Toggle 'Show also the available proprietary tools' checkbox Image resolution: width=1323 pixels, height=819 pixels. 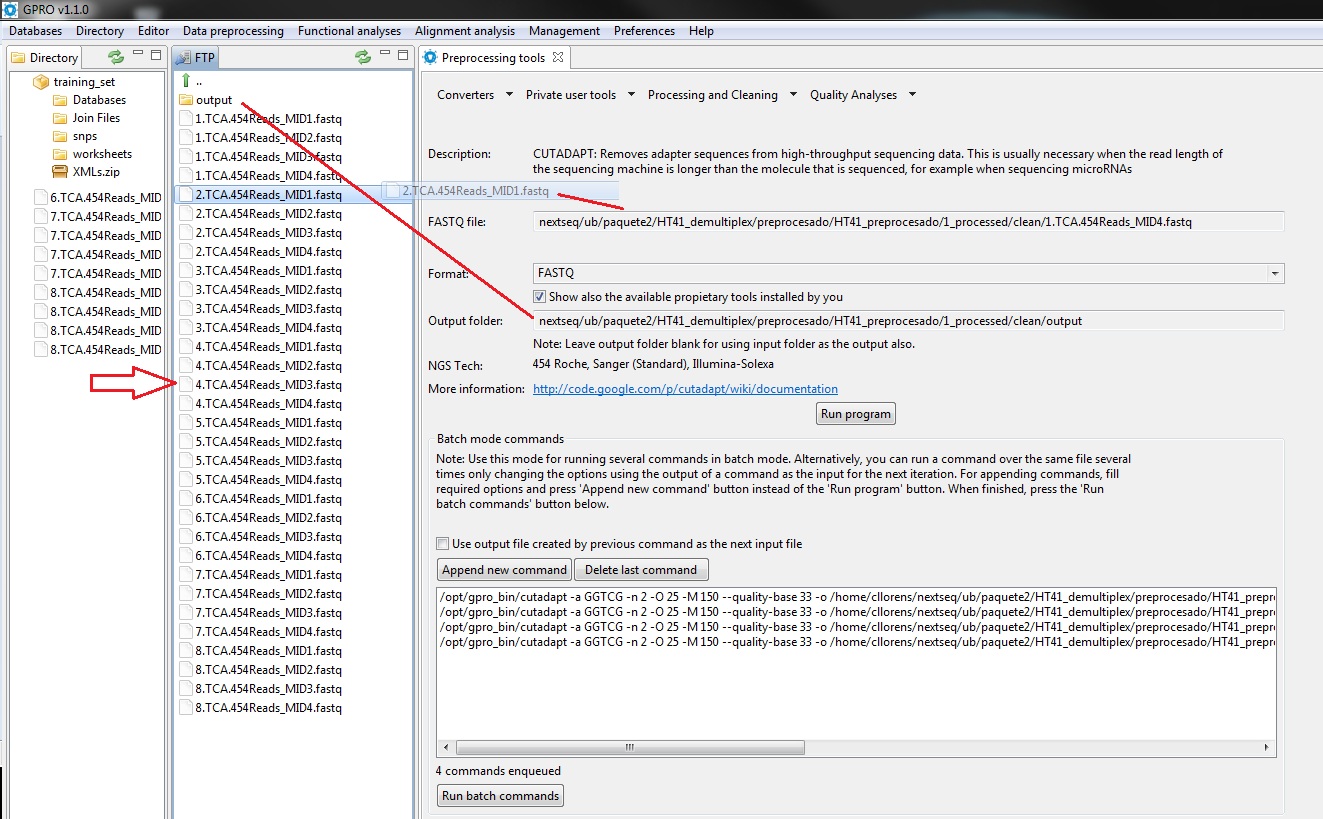click(x=540, y=297)
